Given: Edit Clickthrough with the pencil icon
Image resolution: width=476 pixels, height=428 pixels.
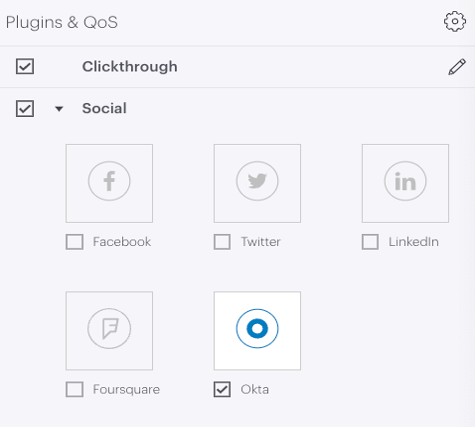Looking at the screenshot, I should tap(457, 67).
